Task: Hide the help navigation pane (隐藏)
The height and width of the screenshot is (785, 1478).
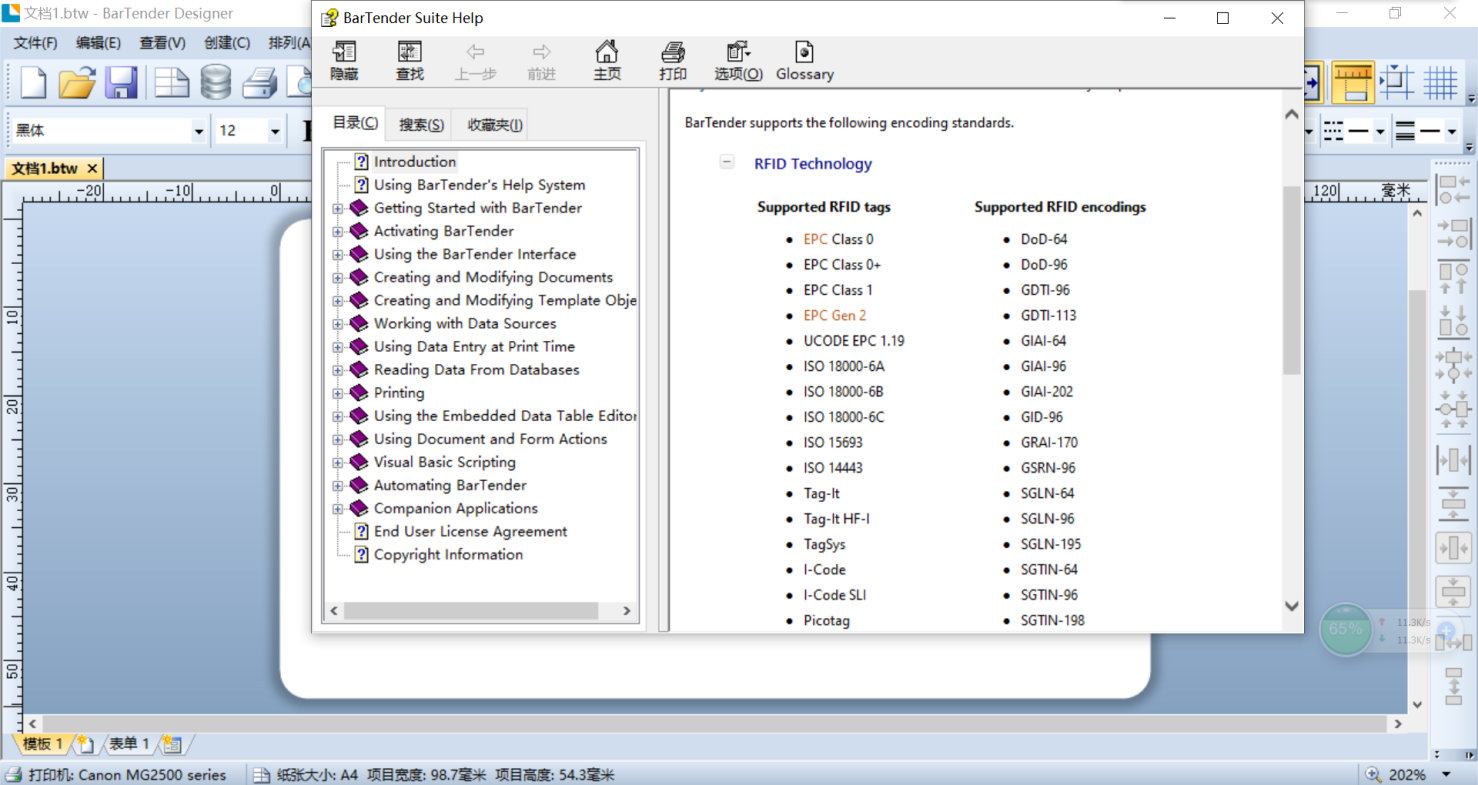Action: (x=344, y=61)
